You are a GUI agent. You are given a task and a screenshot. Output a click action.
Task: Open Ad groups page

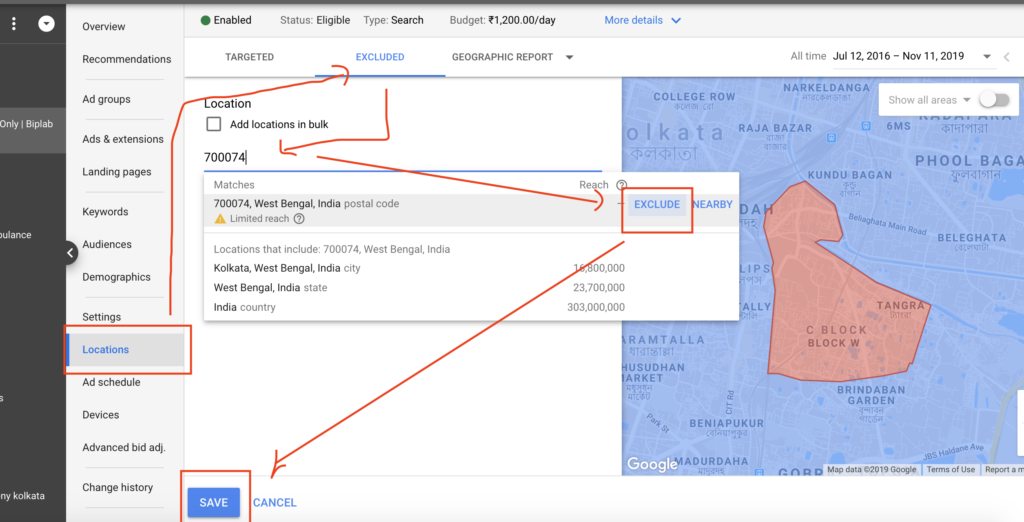tap(106, 99)
